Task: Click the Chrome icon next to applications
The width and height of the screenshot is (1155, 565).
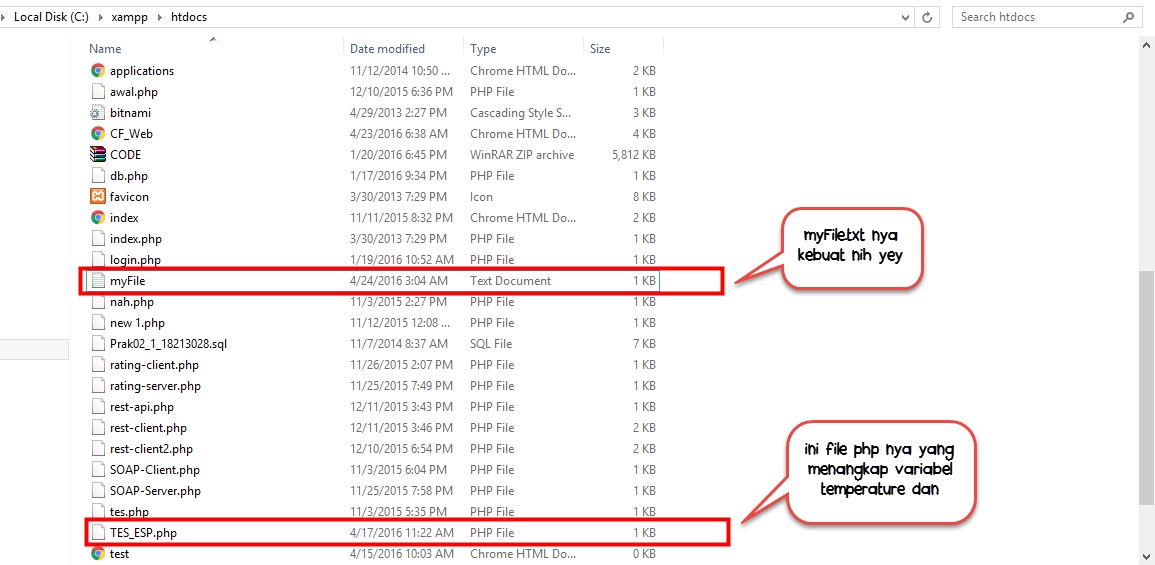Action: (x=98, y=71)
